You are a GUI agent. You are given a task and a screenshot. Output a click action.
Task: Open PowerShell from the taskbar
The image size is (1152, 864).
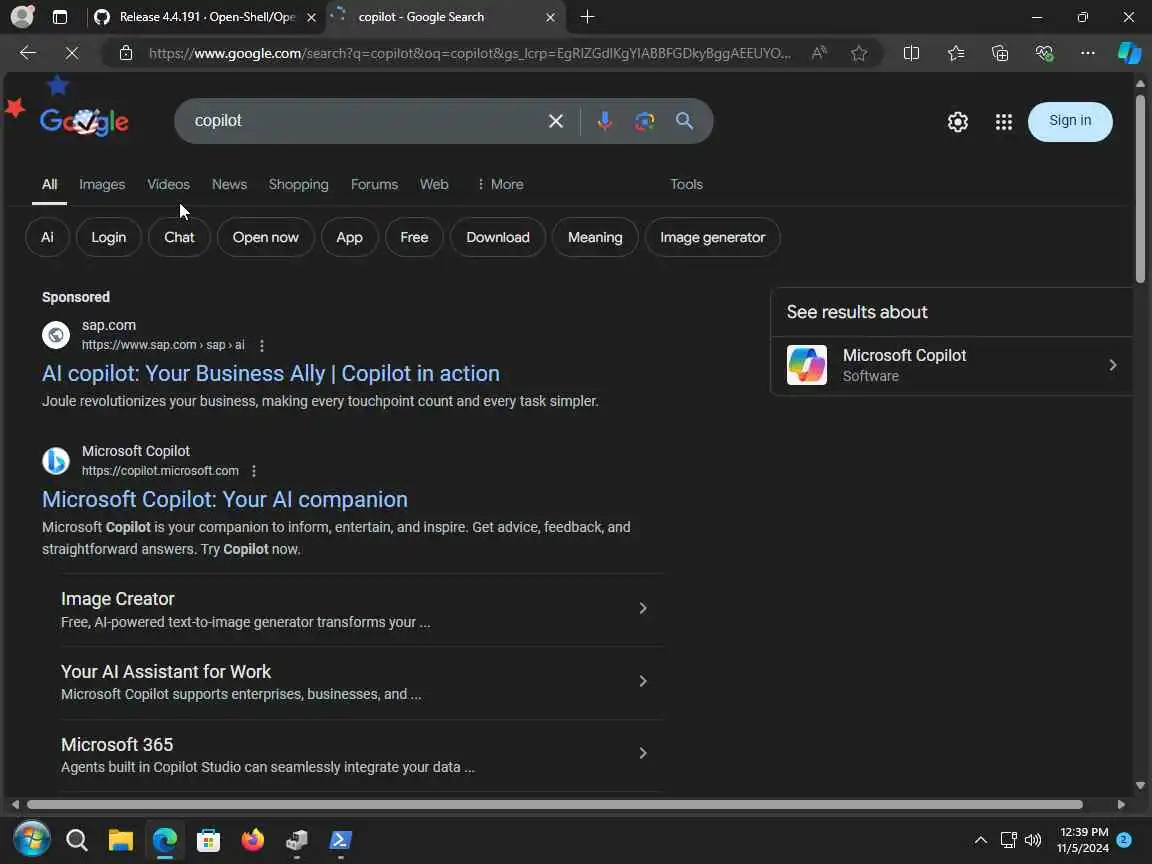point(341,840)
